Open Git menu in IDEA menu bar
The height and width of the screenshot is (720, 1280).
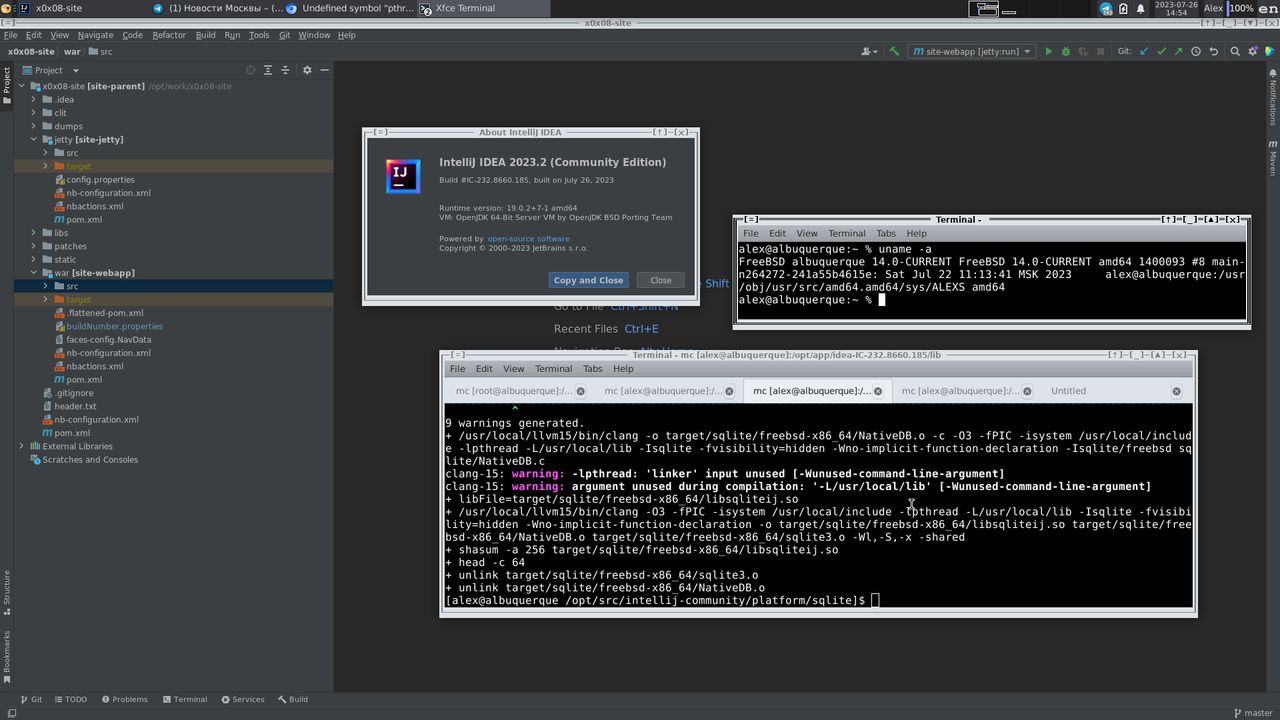click(x=284, y=35)
